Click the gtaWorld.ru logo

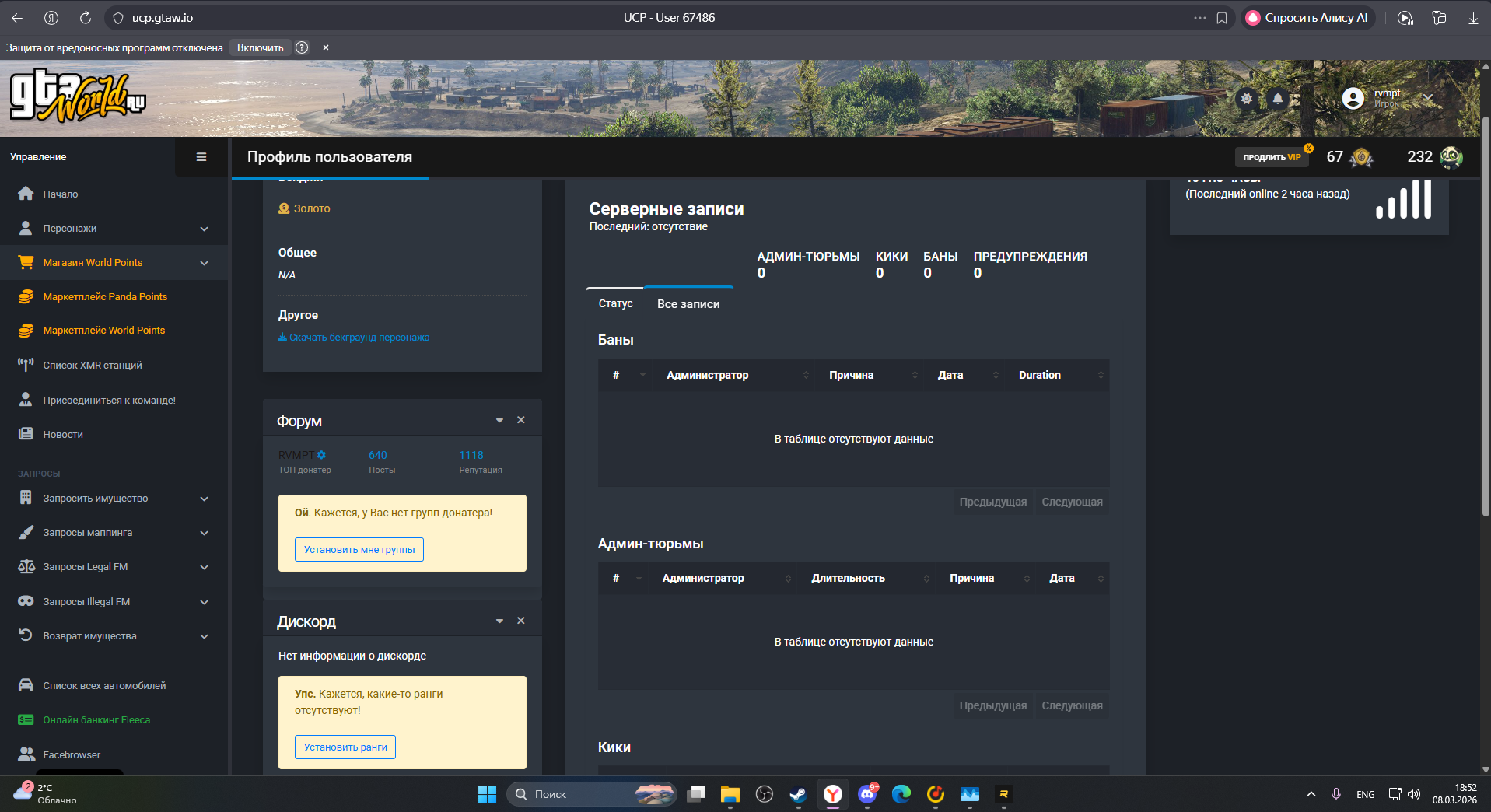pyautogui.click(x=78, y=96)
